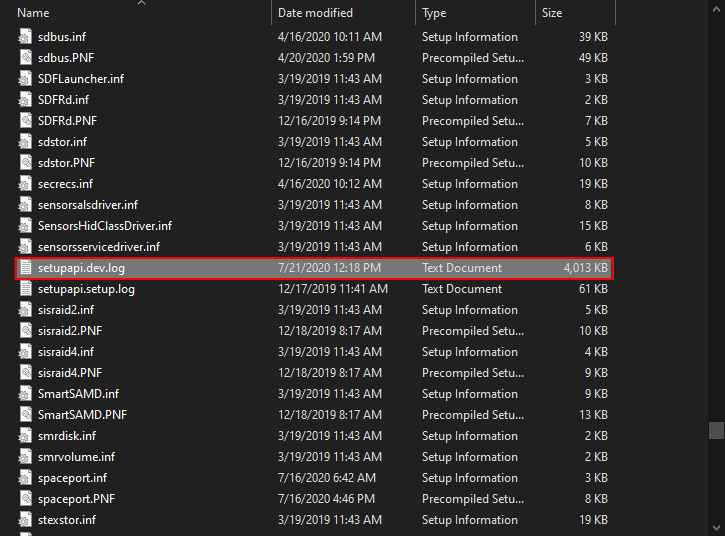
Task: Click the secrecs.inf file icon
Action: 25,184
